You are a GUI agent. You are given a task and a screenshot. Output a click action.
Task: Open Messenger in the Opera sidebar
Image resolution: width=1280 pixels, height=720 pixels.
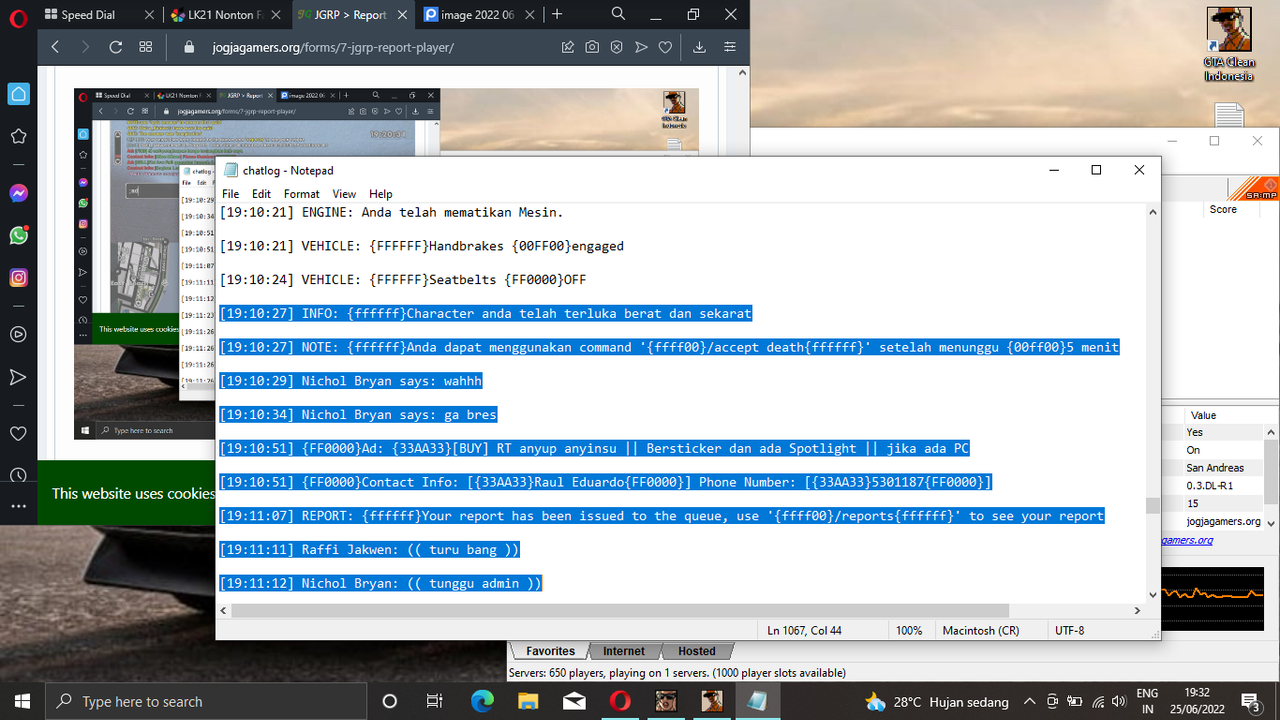tap(18, 193)
